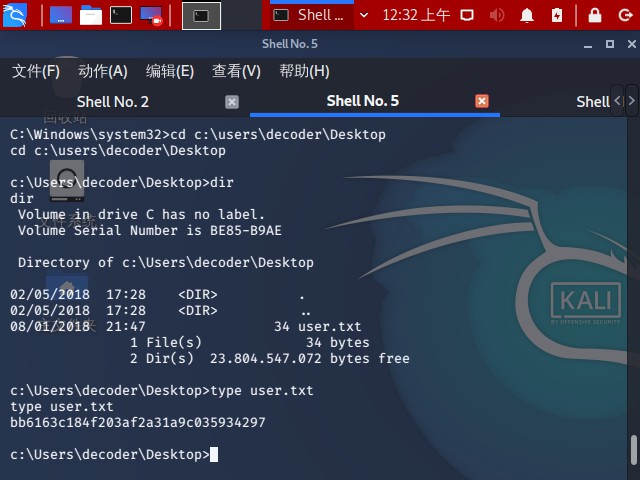The width and height of the screenshot is (640, 480).
Task: Close the Shell No. 5 window
Action: tap(631, 44)
